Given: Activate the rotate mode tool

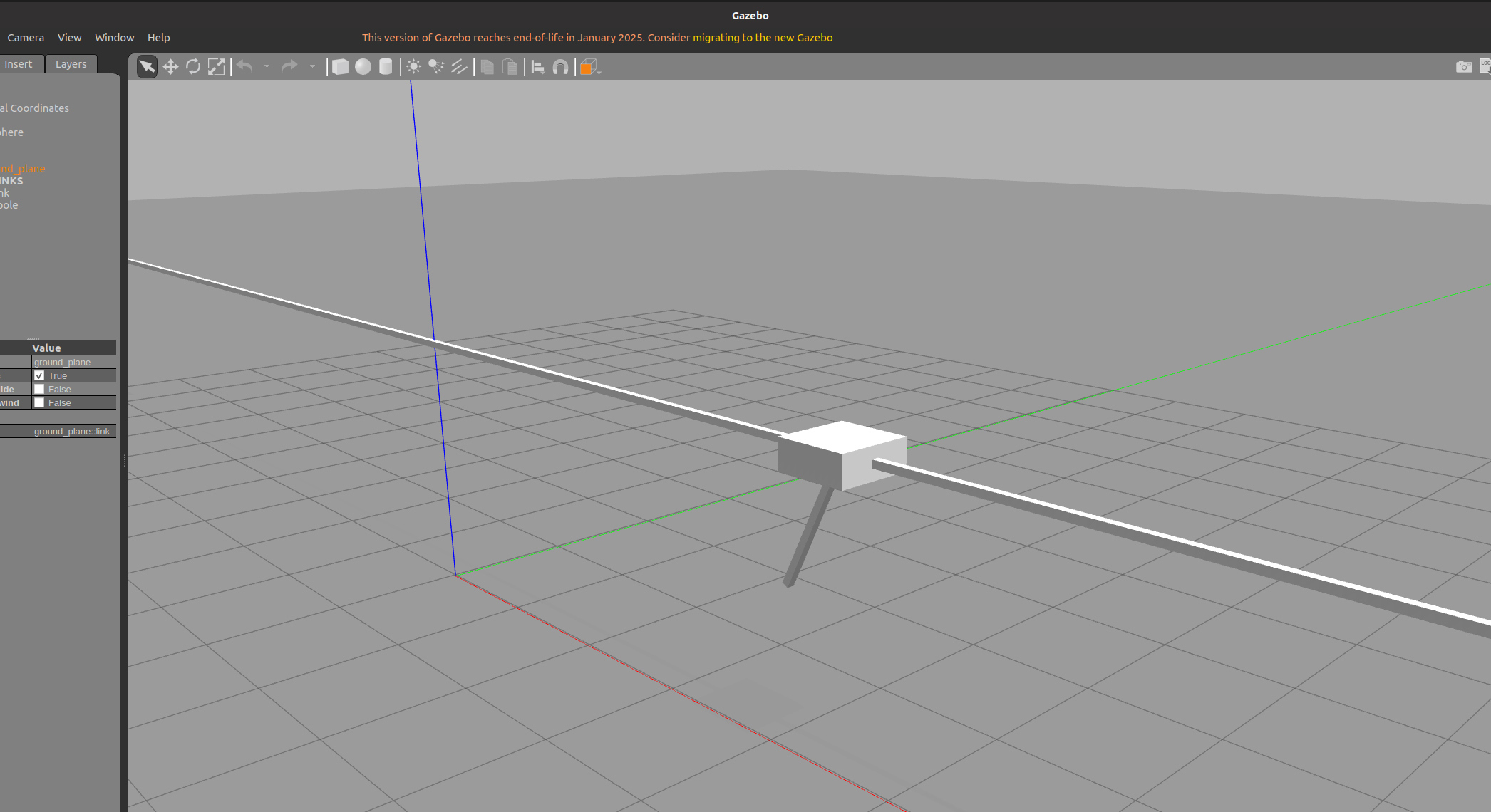Looking at the screenshot, I should (193, 67).
